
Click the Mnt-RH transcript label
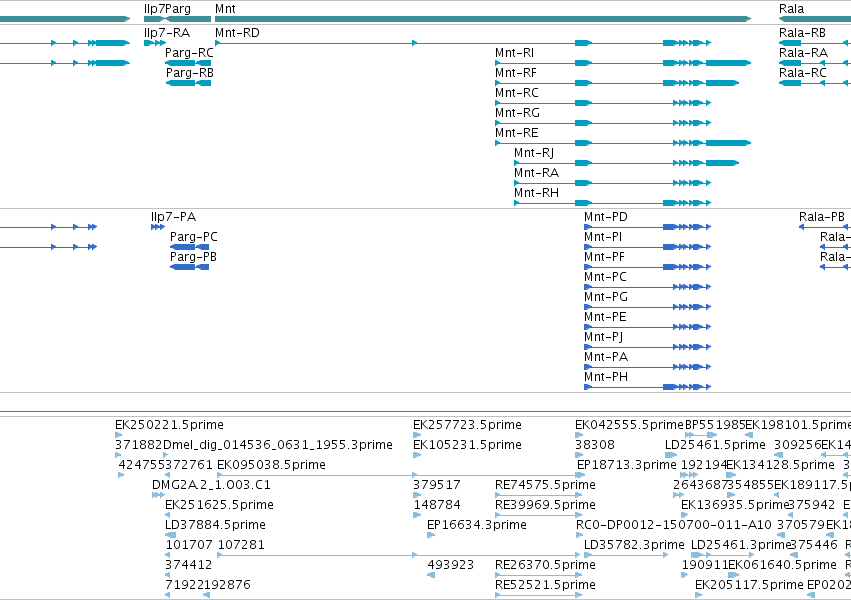tap(536, 193)
